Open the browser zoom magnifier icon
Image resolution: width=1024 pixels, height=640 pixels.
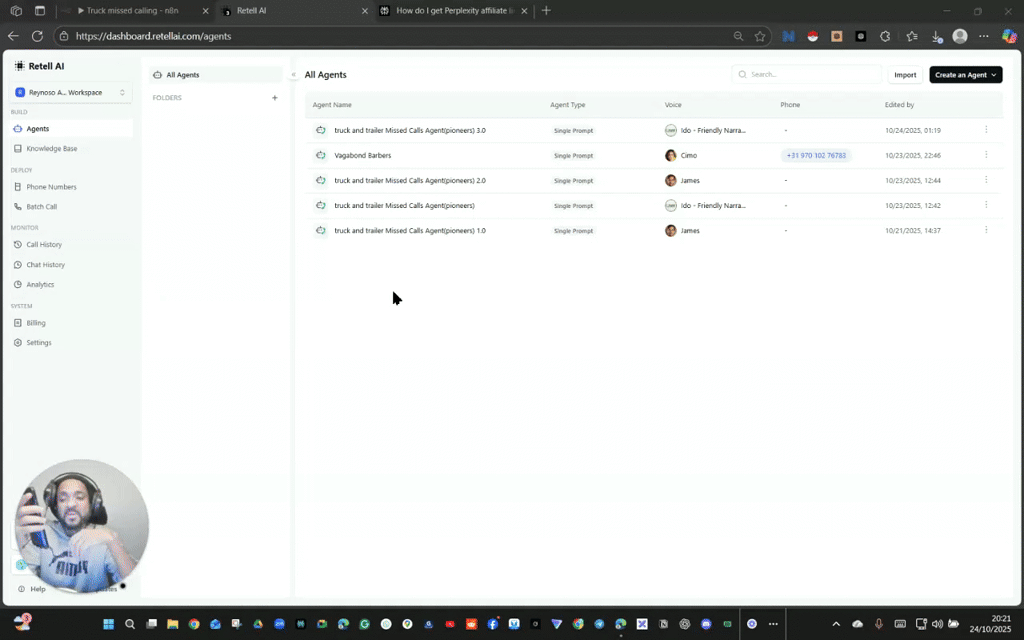(x=738, y=37)
